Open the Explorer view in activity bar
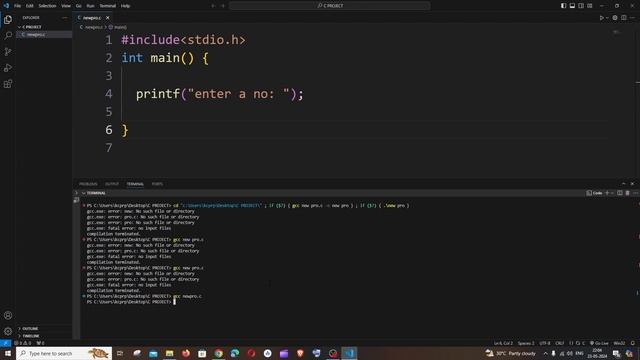640x360 pixels. [x=8, y=20]
